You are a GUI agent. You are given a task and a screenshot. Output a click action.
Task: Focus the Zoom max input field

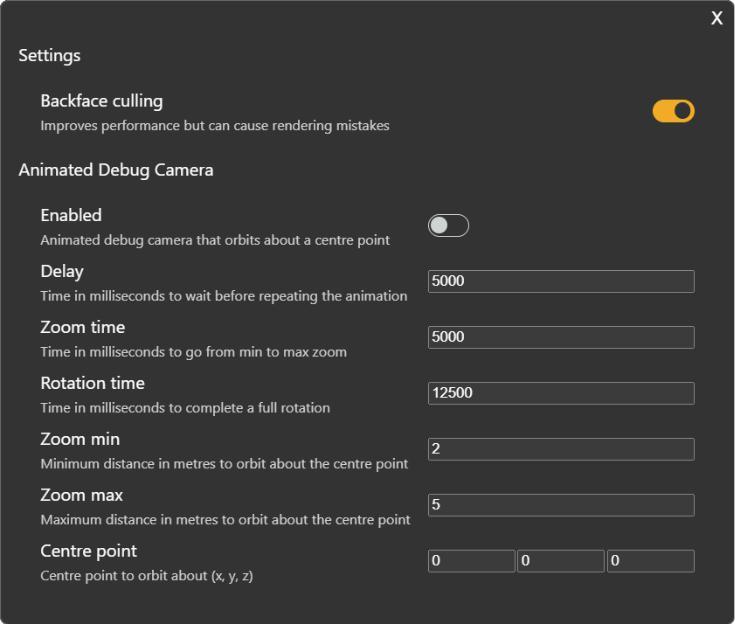(560, 505)
